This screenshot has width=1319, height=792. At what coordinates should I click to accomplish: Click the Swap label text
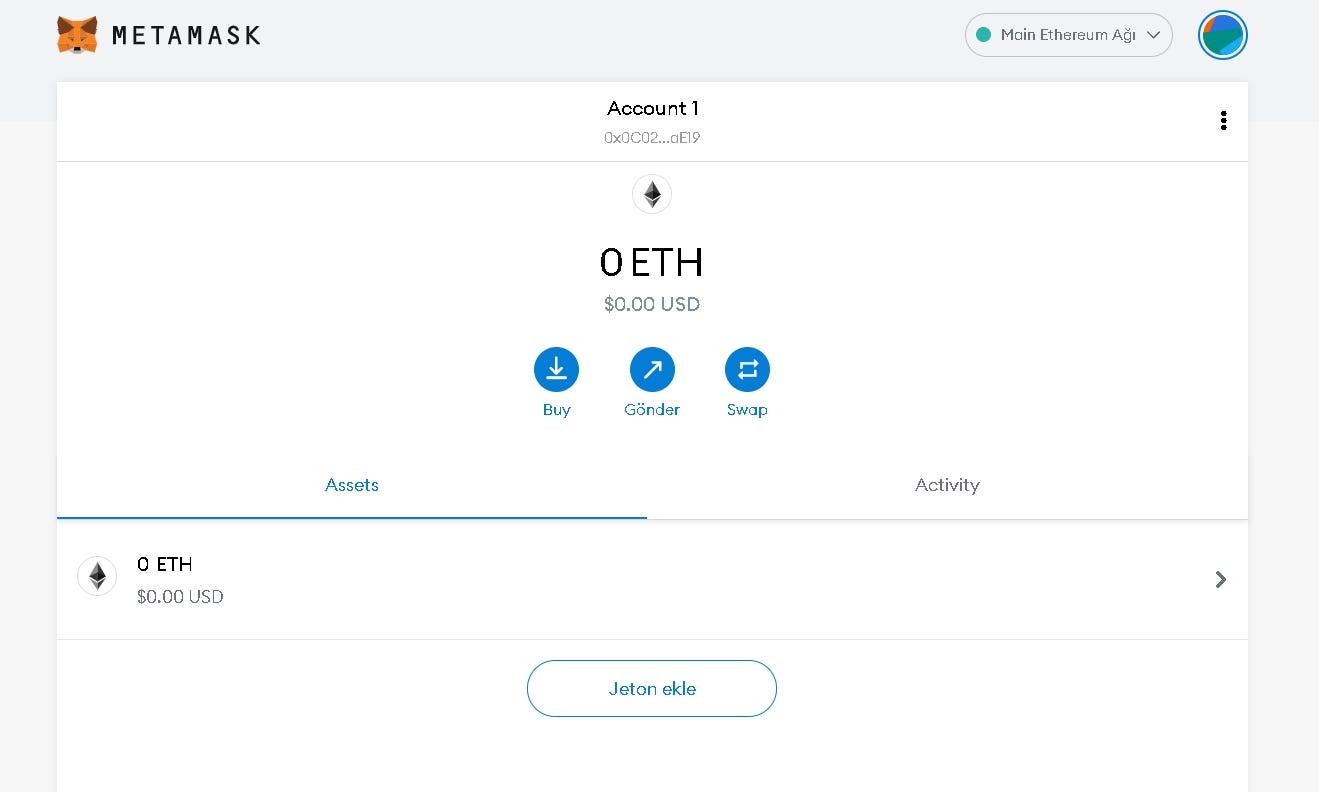click(747, 410)
